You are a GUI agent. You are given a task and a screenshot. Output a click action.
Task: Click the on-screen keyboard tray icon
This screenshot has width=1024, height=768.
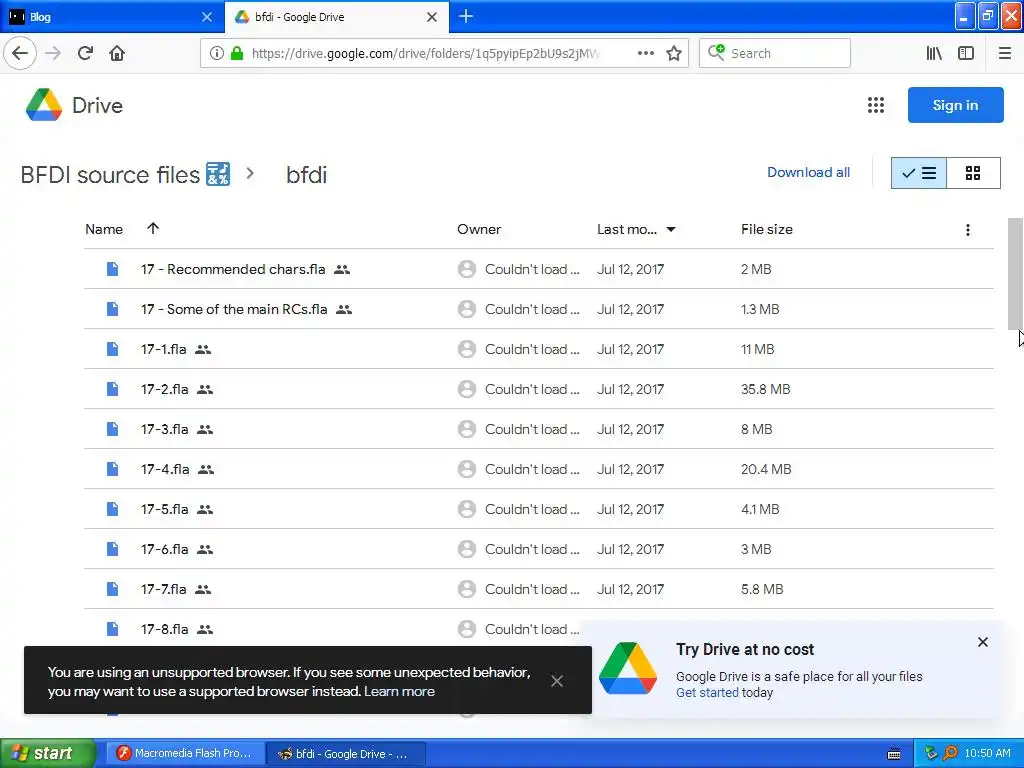pos(894,754)
